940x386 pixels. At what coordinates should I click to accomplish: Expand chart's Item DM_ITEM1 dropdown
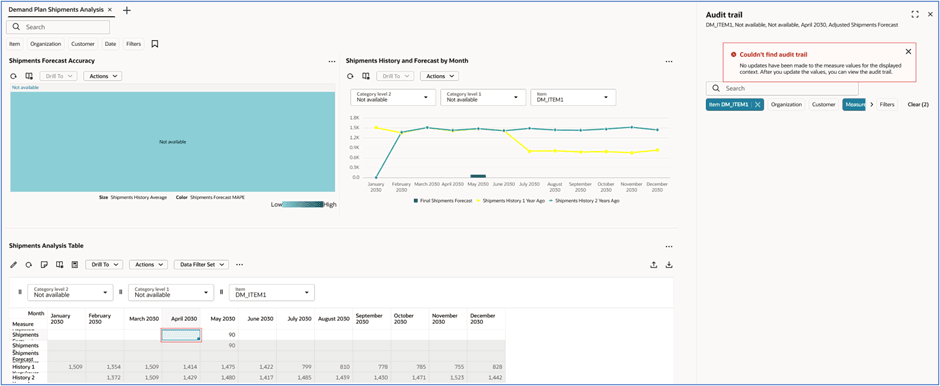pyautogui.click(x=573, y=97)
